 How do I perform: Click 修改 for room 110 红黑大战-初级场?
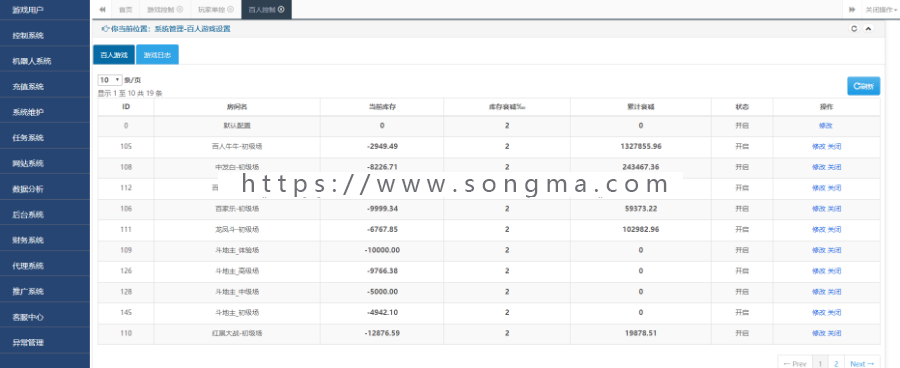point(818,333)
